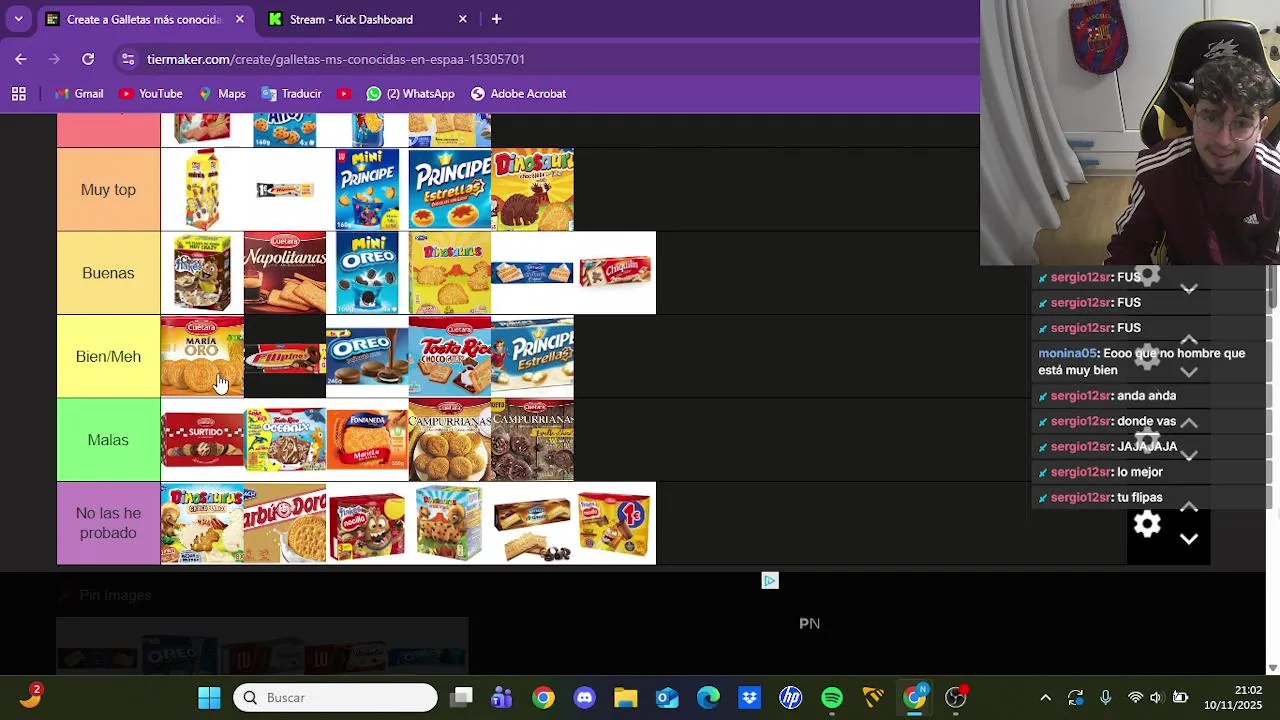Image resolution: width=1280 pixels, height=720 pixels.
Task: Go back in browser history
Action: 21,59
